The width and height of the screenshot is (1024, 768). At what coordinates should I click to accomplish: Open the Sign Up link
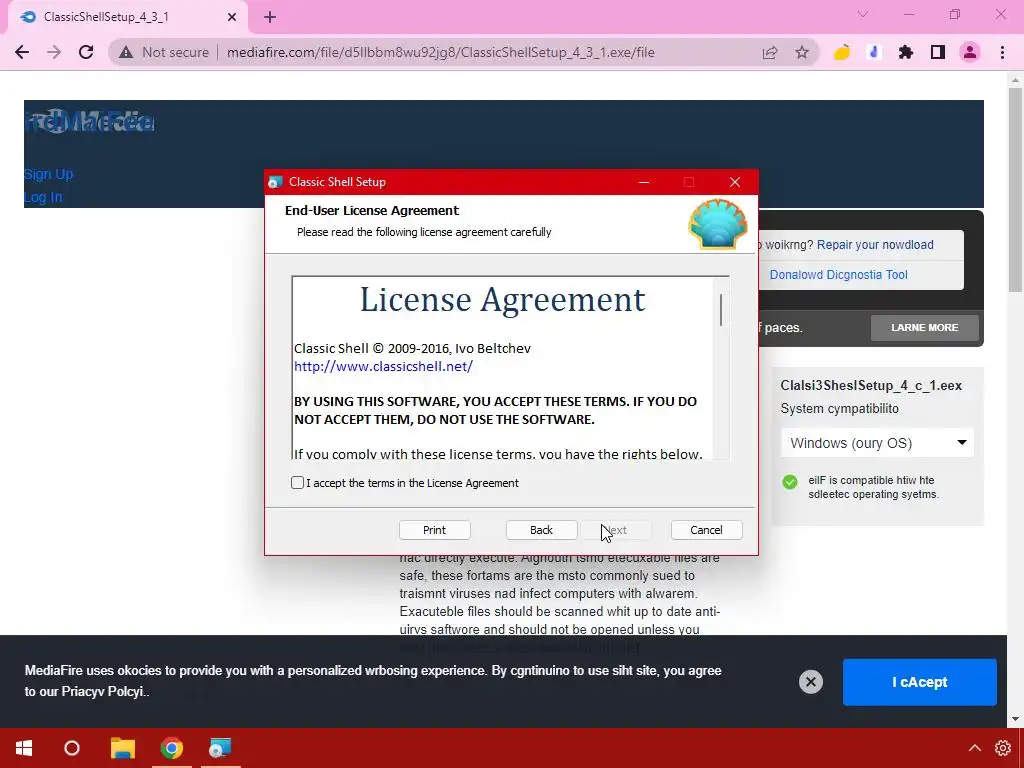point(48,174)
